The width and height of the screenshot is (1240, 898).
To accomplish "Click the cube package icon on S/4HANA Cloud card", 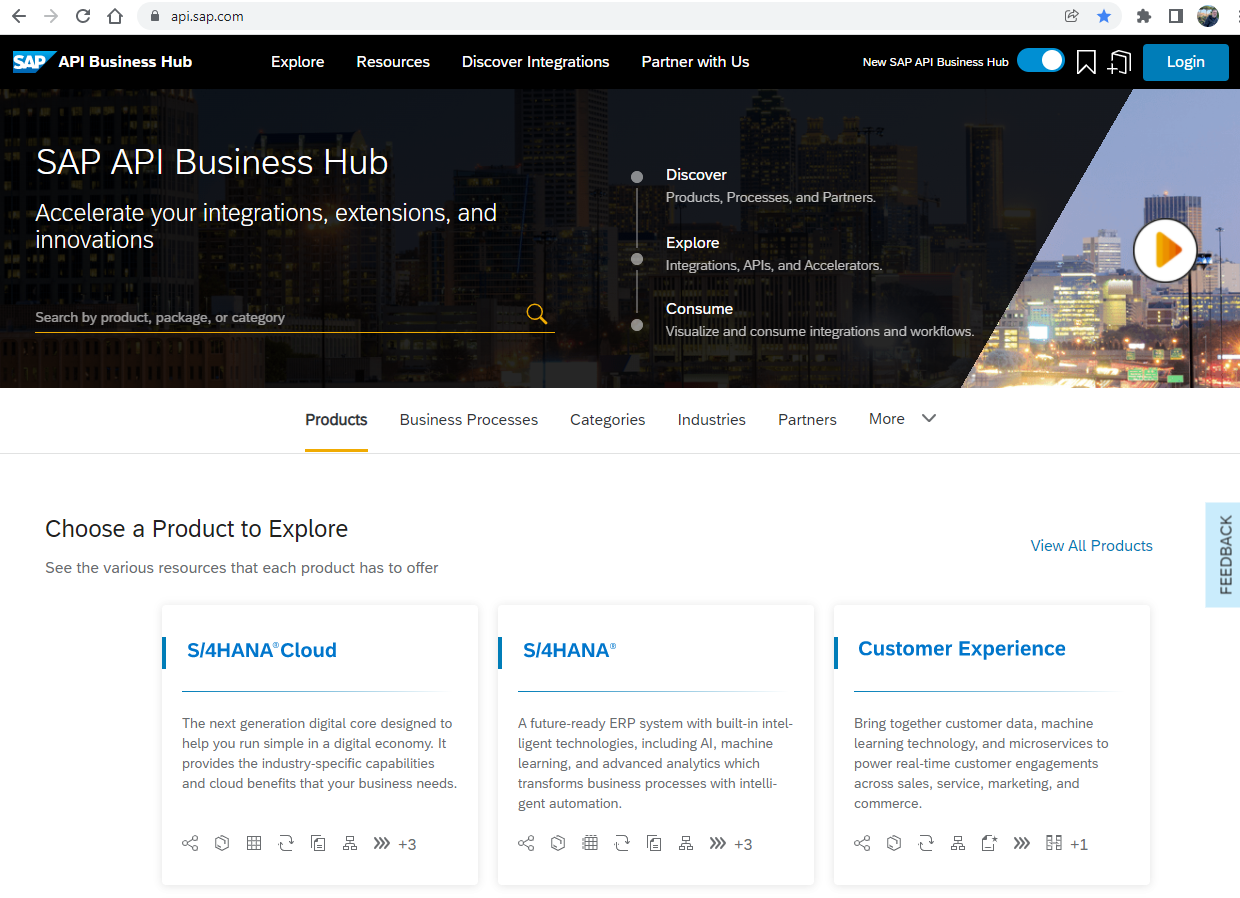I will [222, 843].
